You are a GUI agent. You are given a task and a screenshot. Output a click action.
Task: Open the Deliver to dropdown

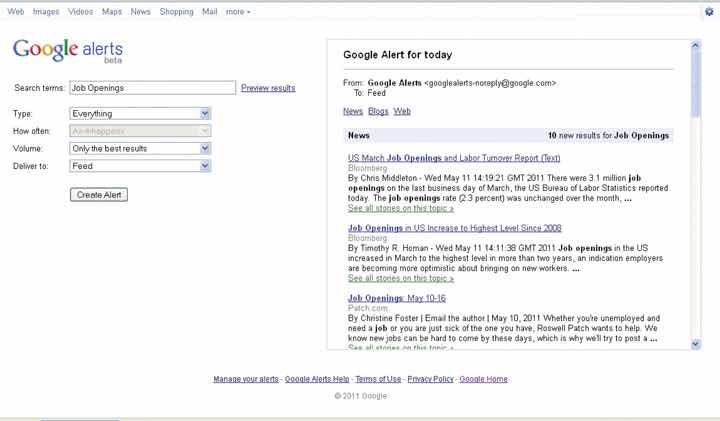pos(140,166)
